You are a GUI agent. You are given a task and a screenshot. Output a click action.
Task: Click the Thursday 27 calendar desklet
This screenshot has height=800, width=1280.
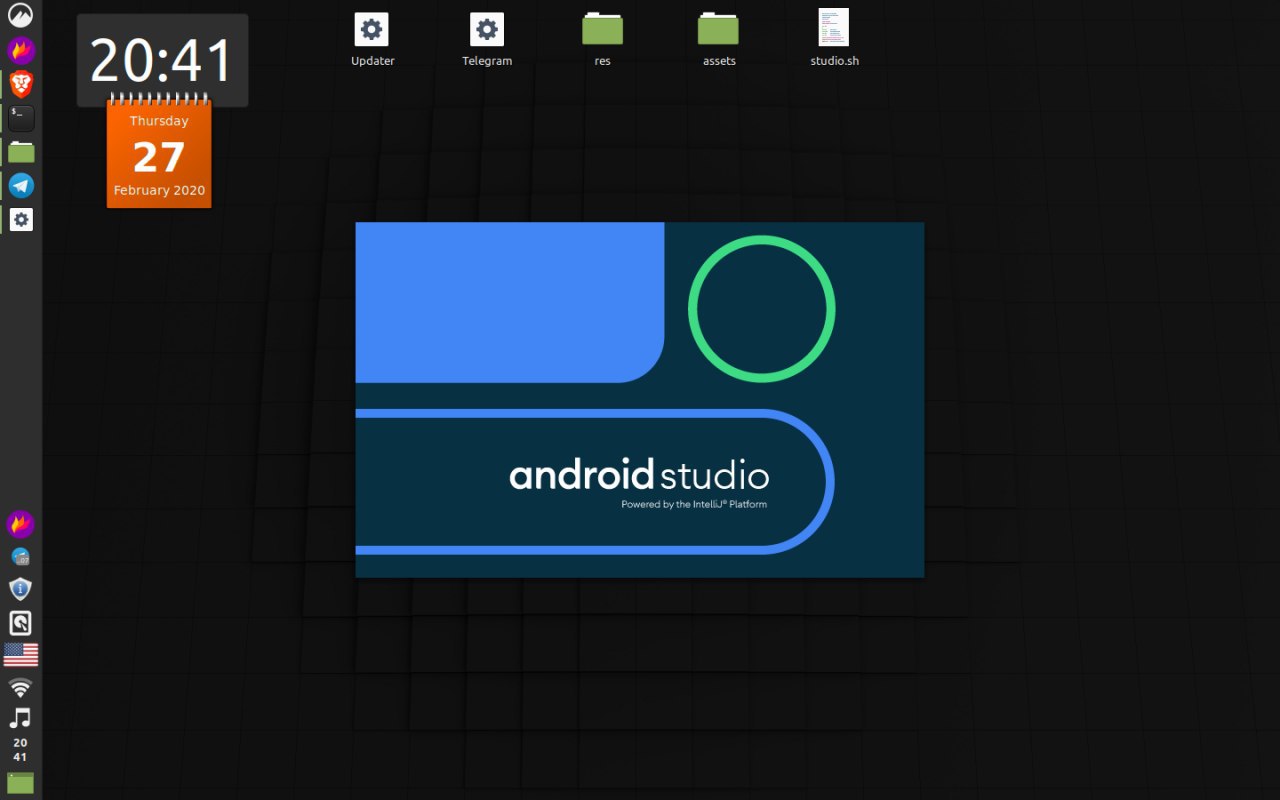(x=159, y=152)
